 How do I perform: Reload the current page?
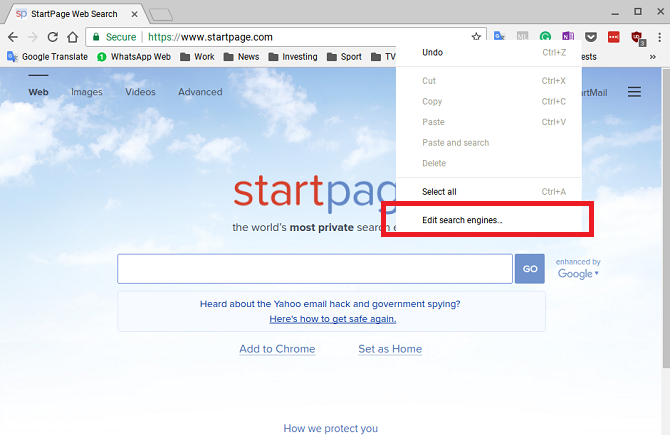53,37
